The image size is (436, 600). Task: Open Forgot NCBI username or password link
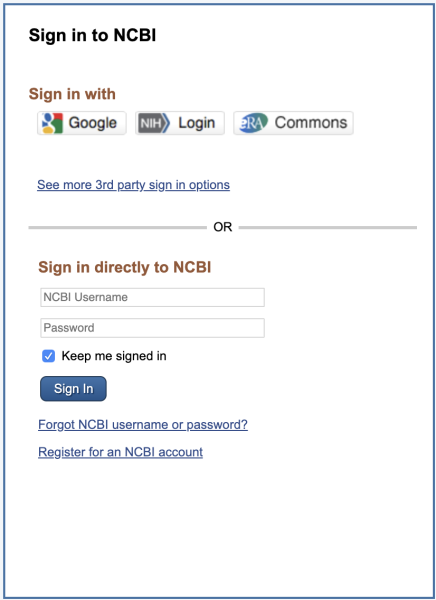point(143,425)
